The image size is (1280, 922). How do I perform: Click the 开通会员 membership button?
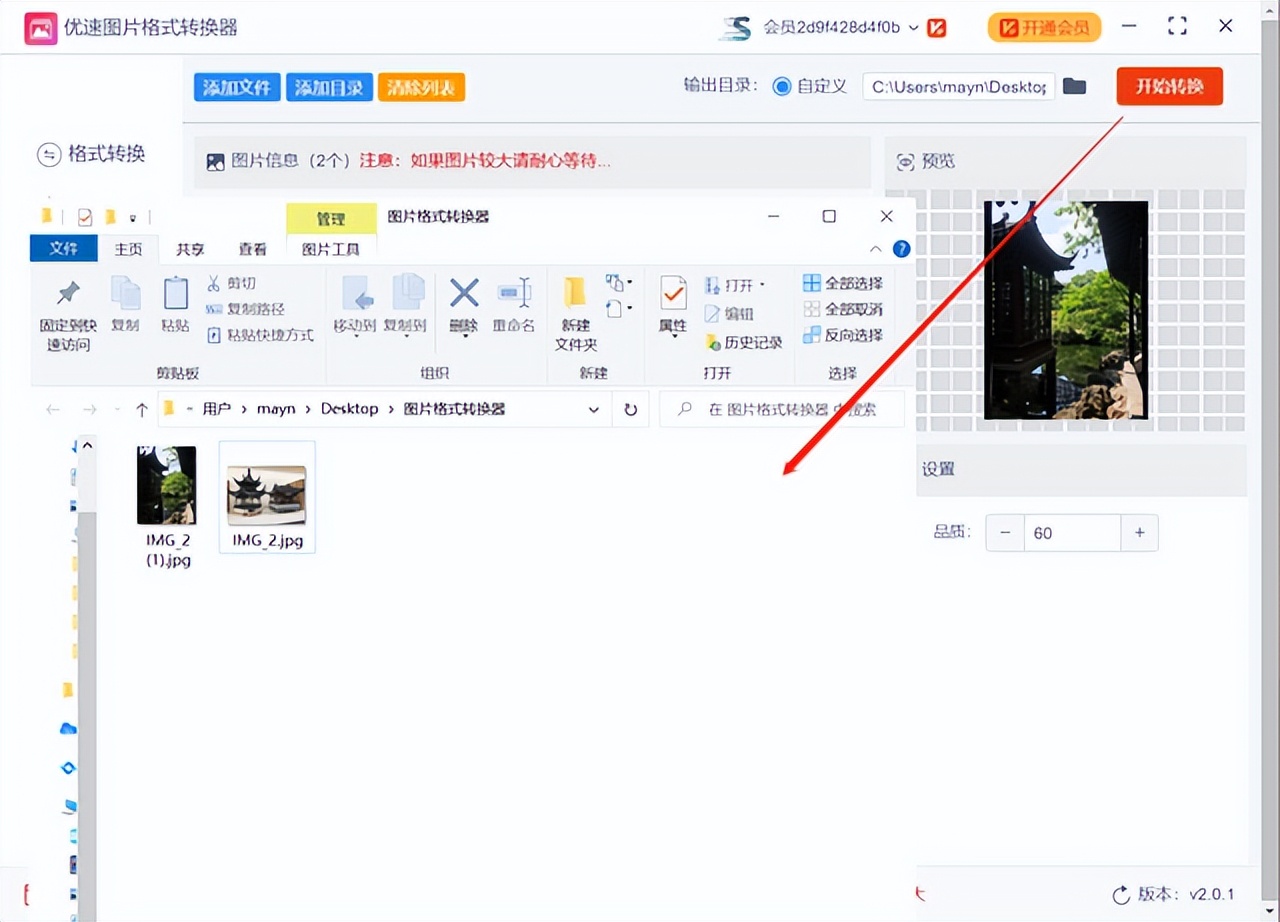tap(1044, 27)
